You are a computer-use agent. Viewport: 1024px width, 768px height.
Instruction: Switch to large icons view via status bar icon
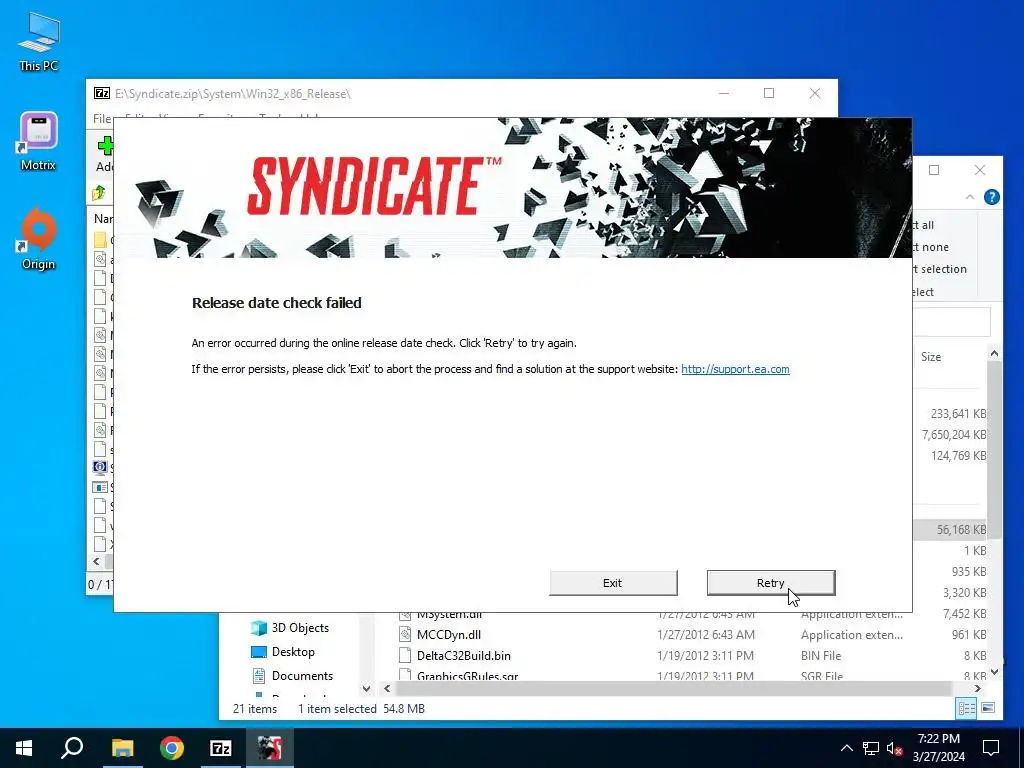tap(988, 708)
